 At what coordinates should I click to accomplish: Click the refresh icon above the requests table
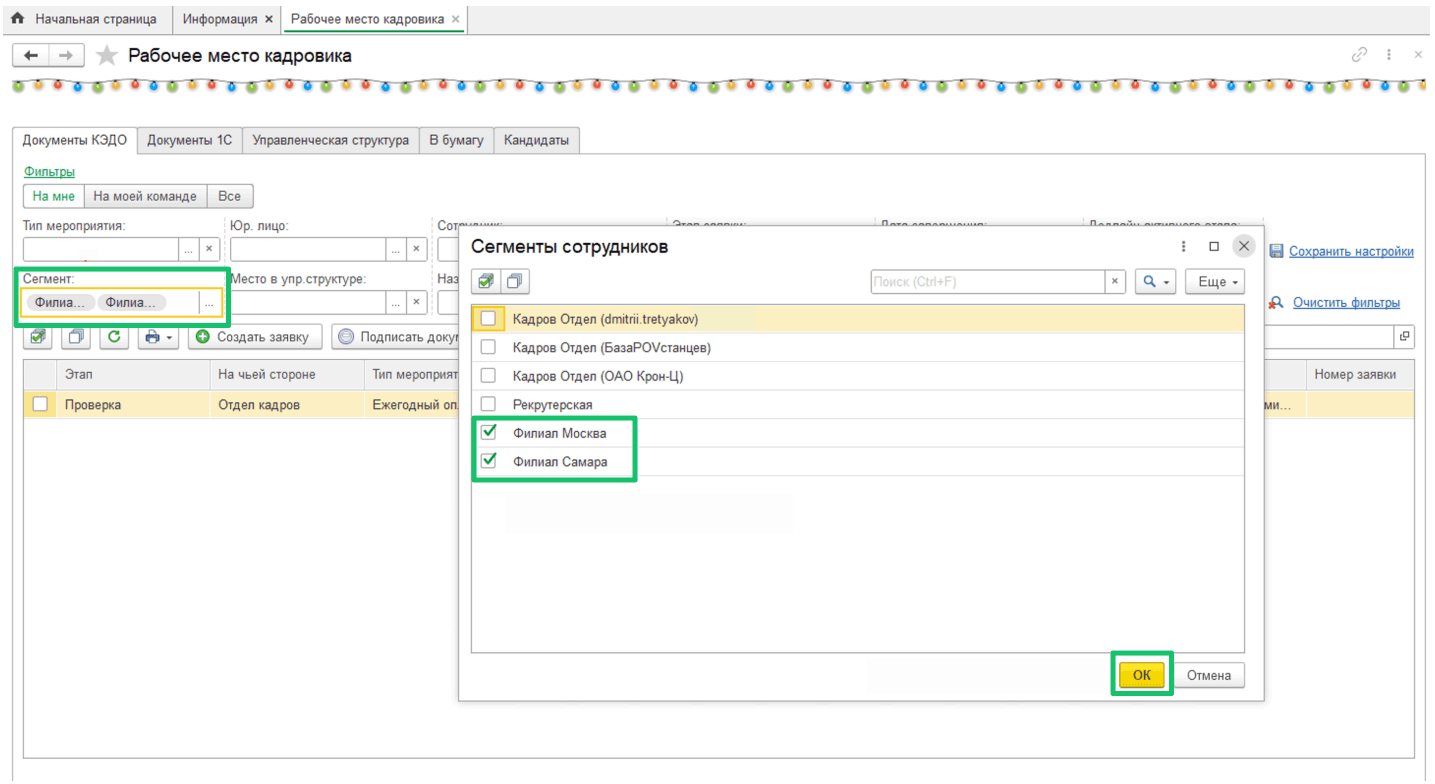click(114, 337)
